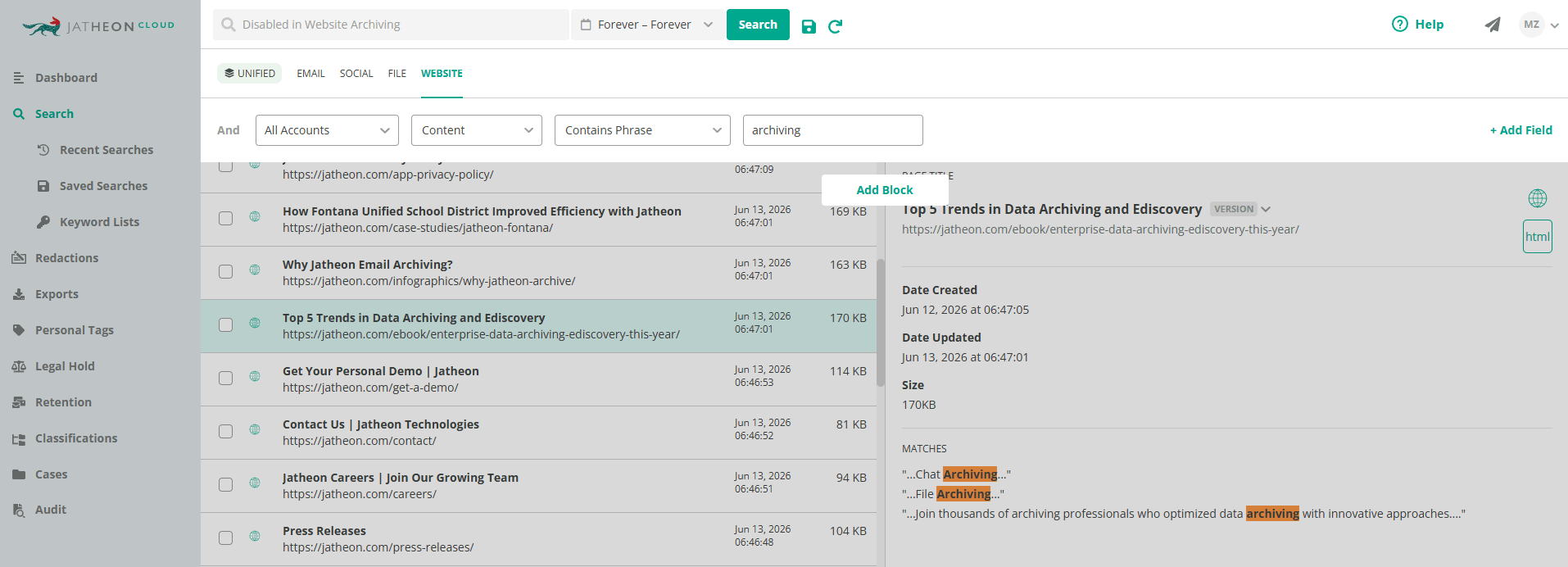Open Saved Searches in the sidebar
The image size is (1568, 567).
pos(103,186)
